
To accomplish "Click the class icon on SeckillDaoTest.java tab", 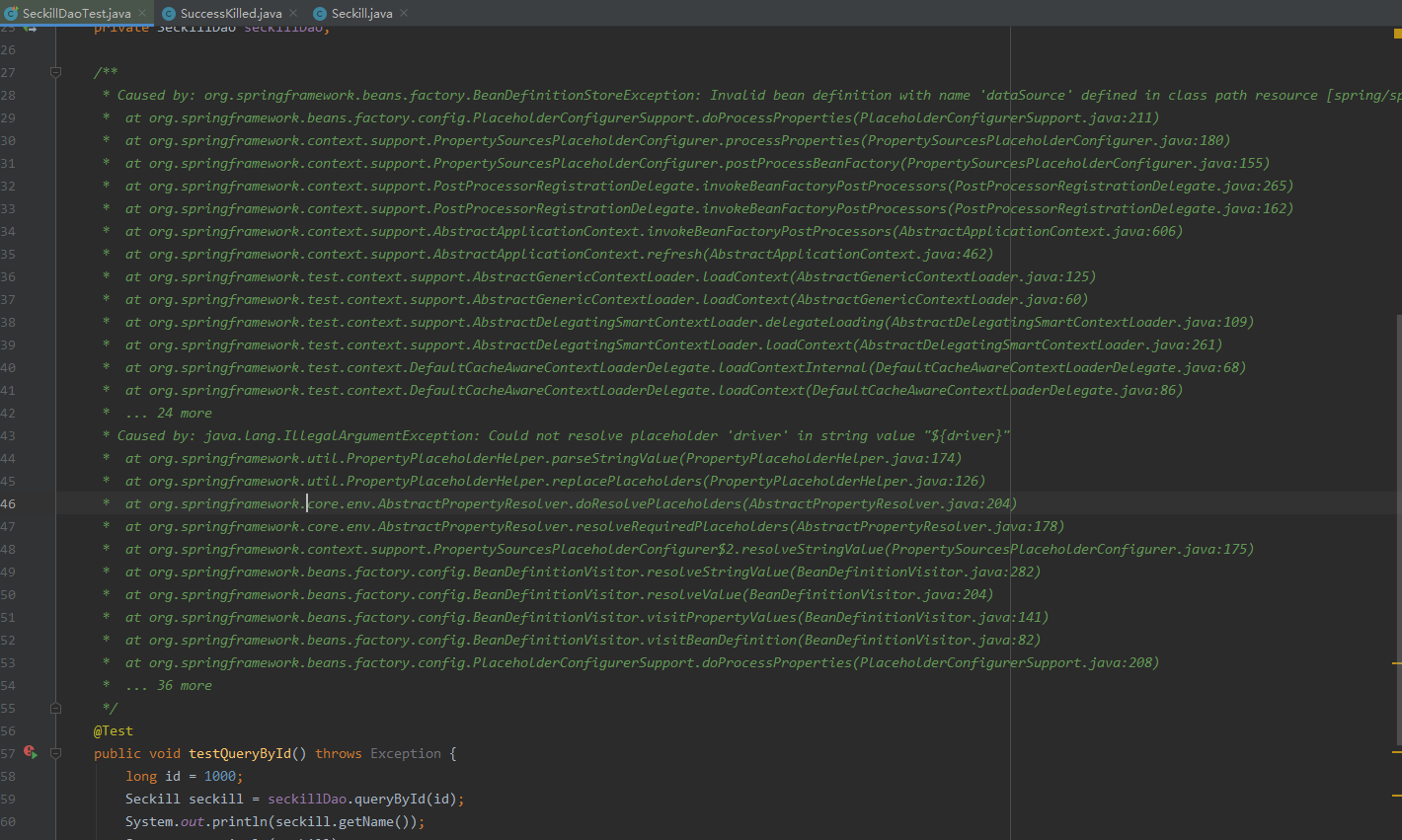I will click(11, 13).
